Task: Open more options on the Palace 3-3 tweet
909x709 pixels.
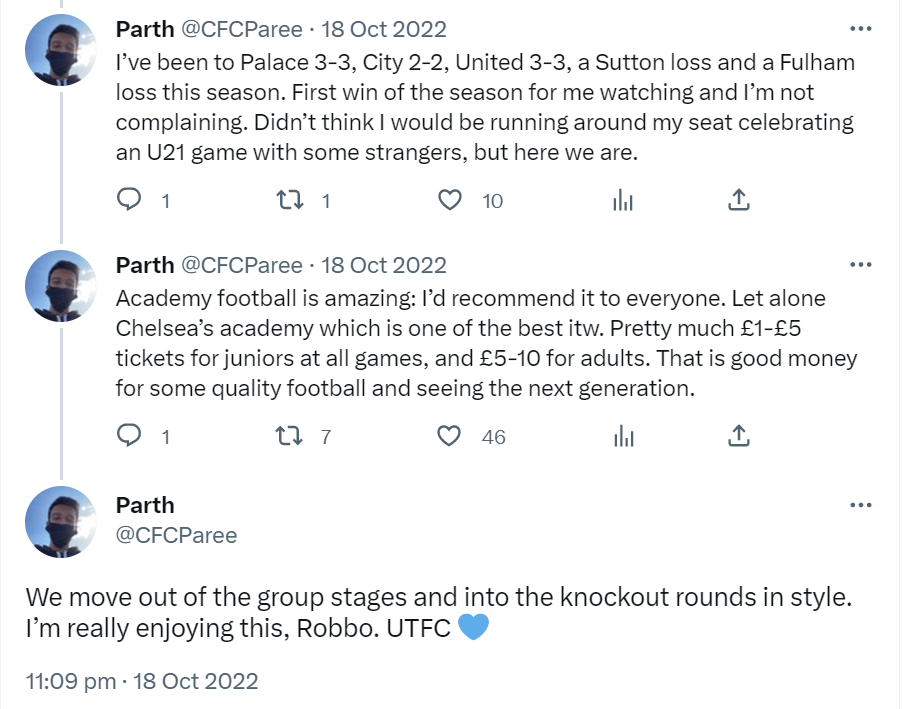Action: (860, 28)
